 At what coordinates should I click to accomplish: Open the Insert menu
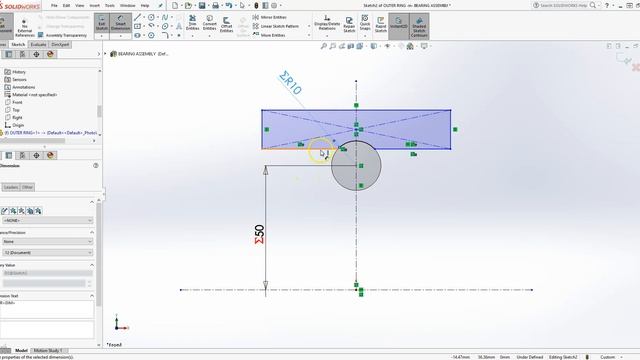(94, 6)
